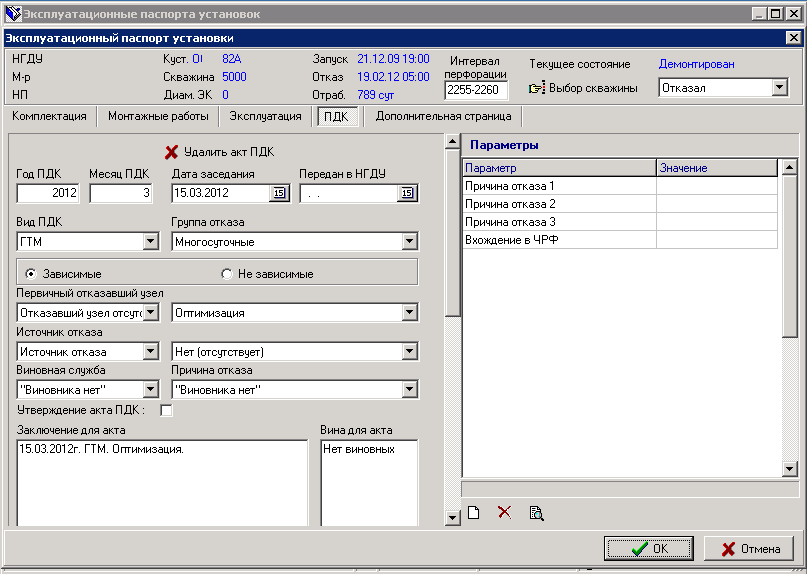Click the application icon in title bar
Screen dimensions: 807x574
click(x=13, y=14)
